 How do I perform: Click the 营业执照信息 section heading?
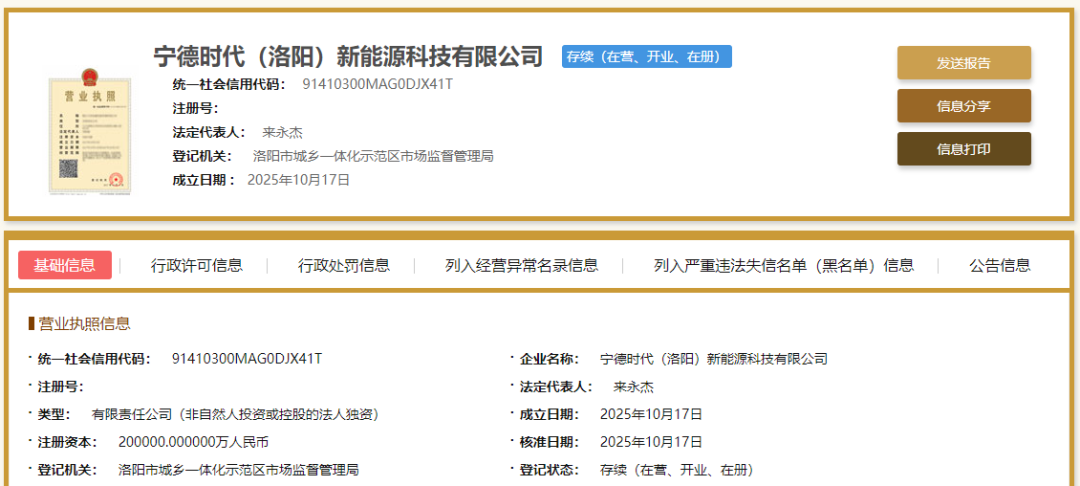tap(84, 323)
